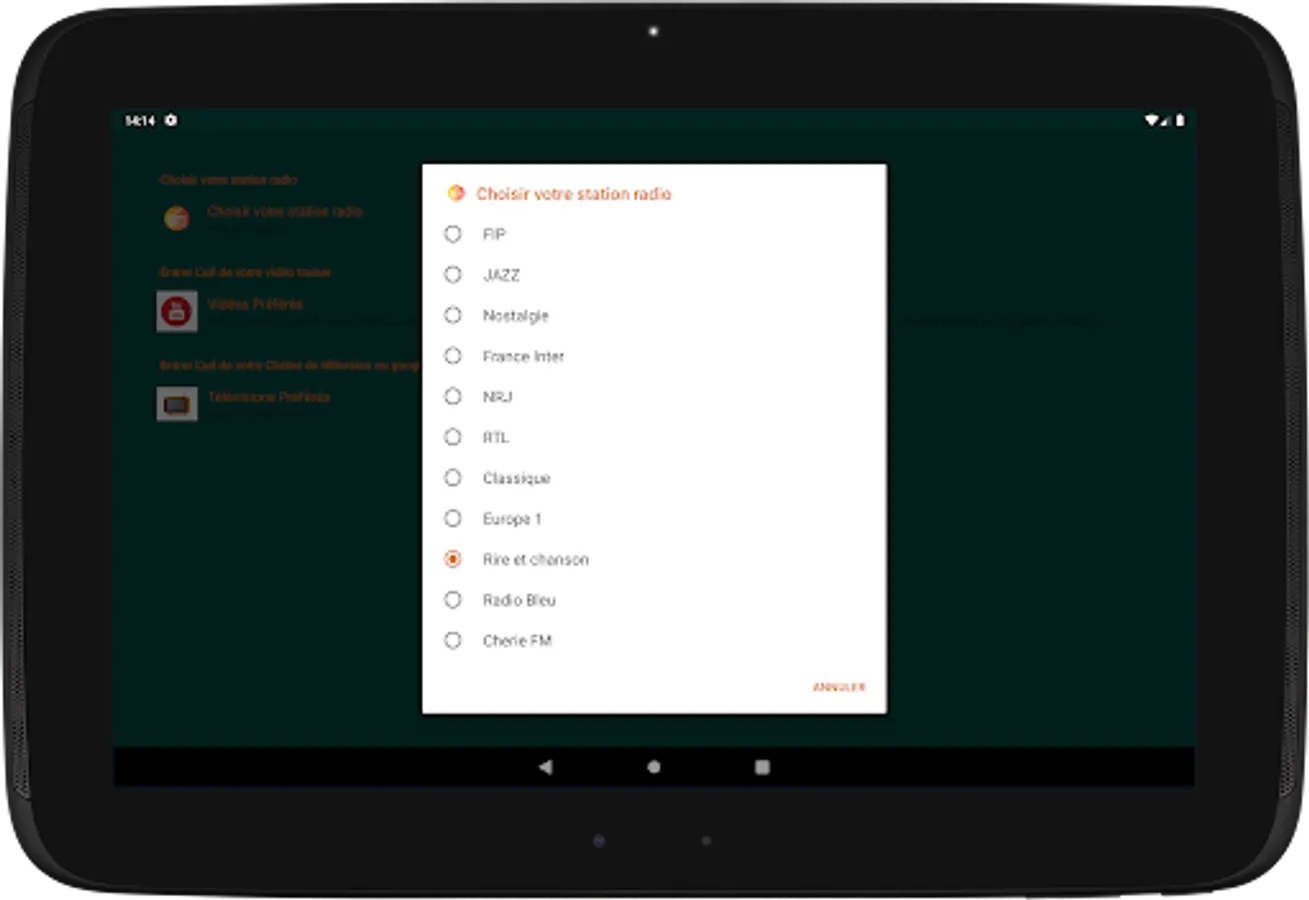Open Télévisions Préférés setting in background
The image size is (1309, 900).
[269, 397]
